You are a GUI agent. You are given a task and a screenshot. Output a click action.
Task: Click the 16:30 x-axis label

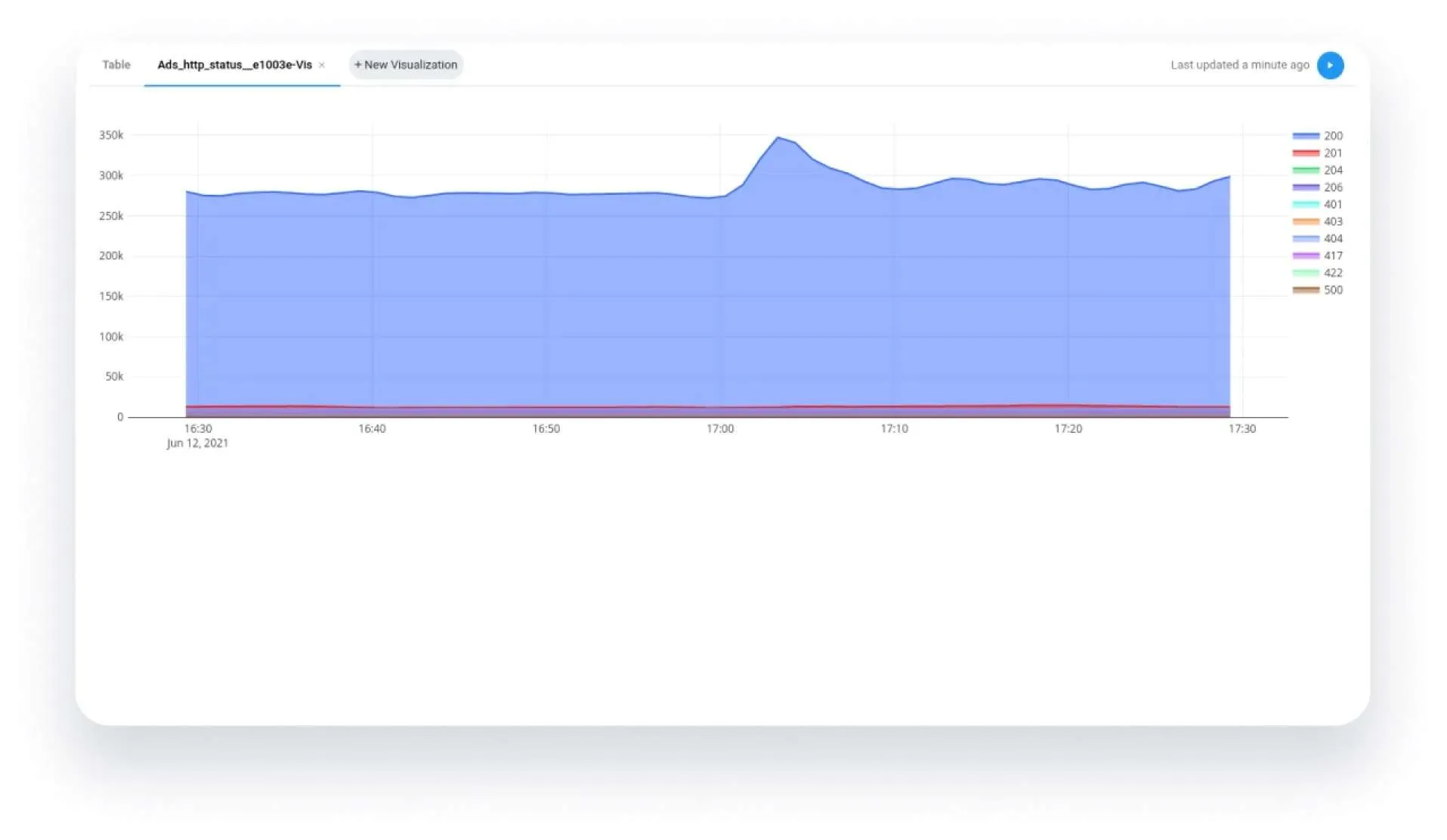198,429
